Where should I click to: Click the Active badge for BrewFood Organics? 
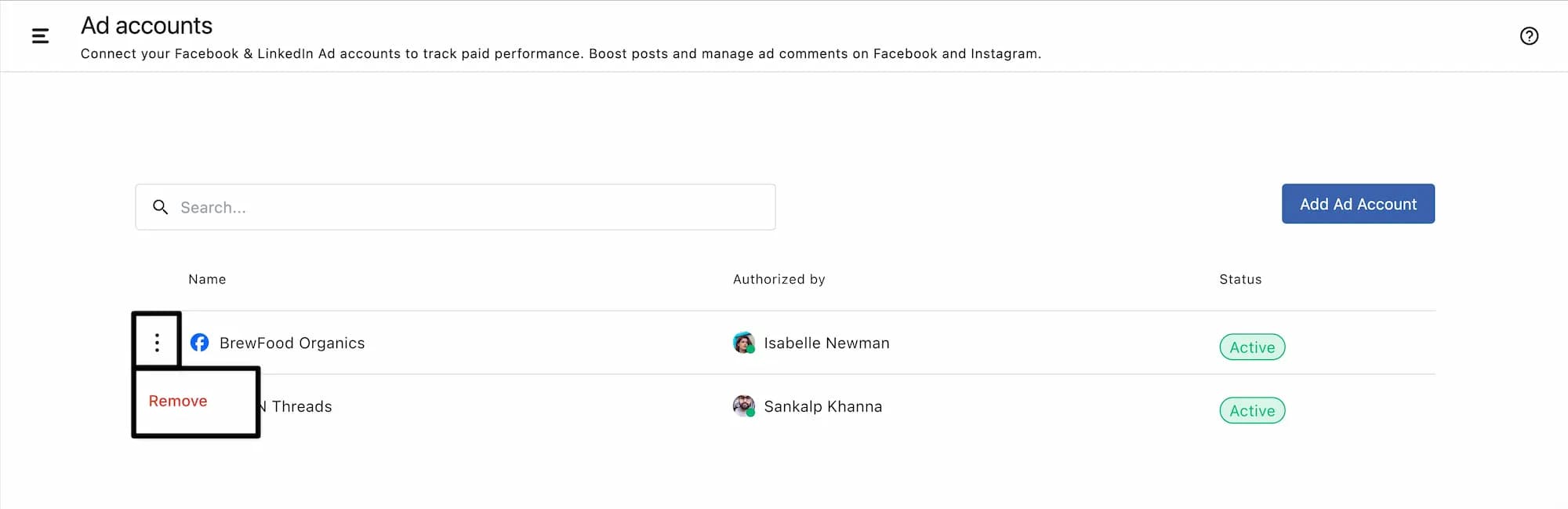[x=1252, y=347]
